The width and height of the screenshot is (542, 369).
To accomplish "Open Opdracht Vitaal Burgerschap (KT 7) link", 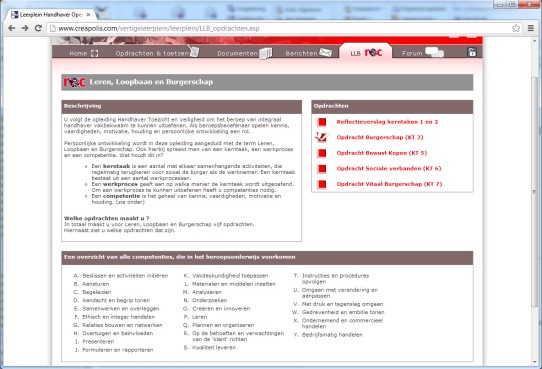I will [389, 184].
